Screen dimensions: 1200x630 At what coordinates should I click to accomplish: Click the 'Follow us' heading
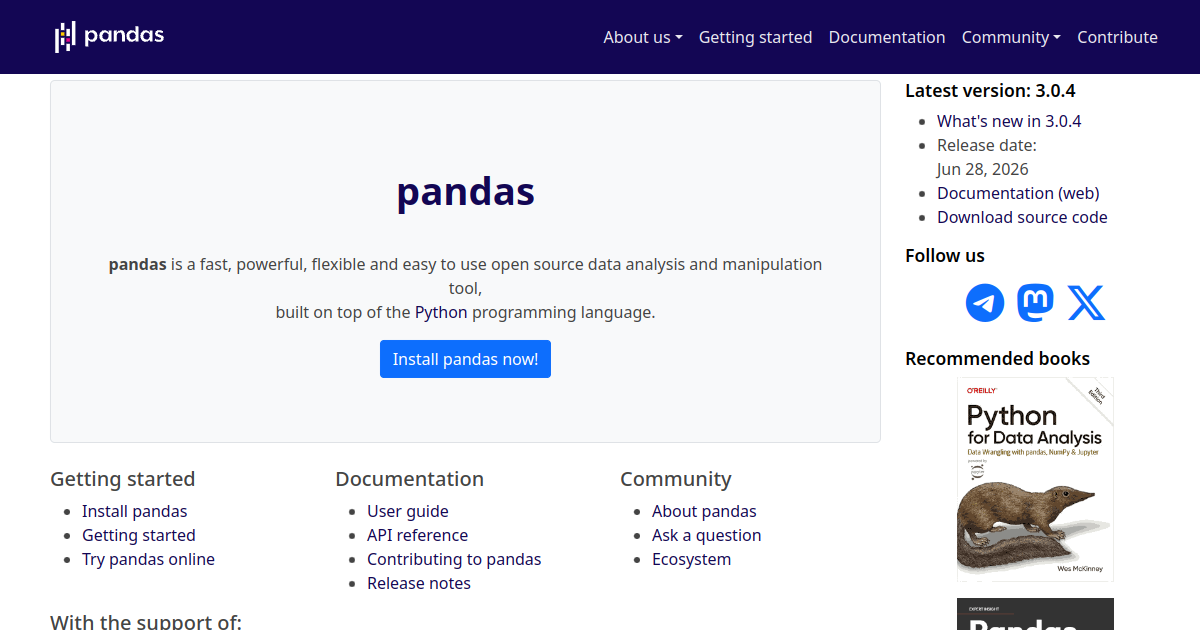(x=945, y=256)
